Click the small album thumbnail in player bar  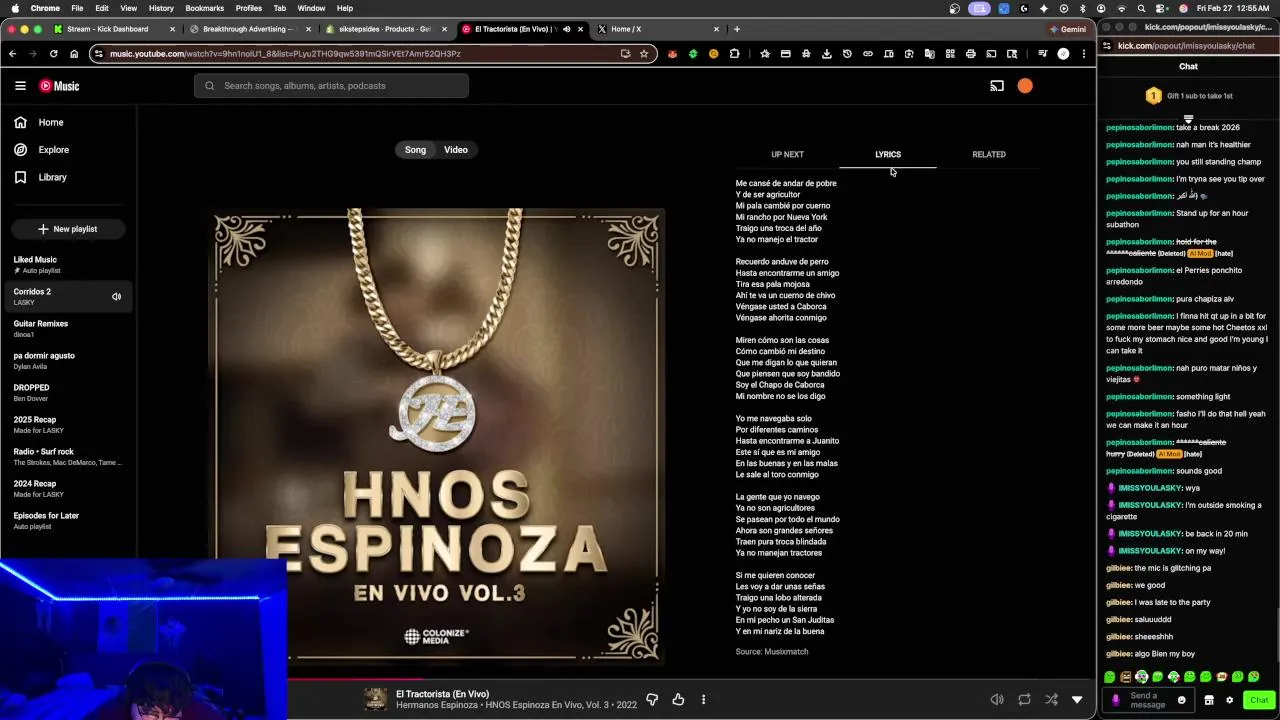click(376, 700)
